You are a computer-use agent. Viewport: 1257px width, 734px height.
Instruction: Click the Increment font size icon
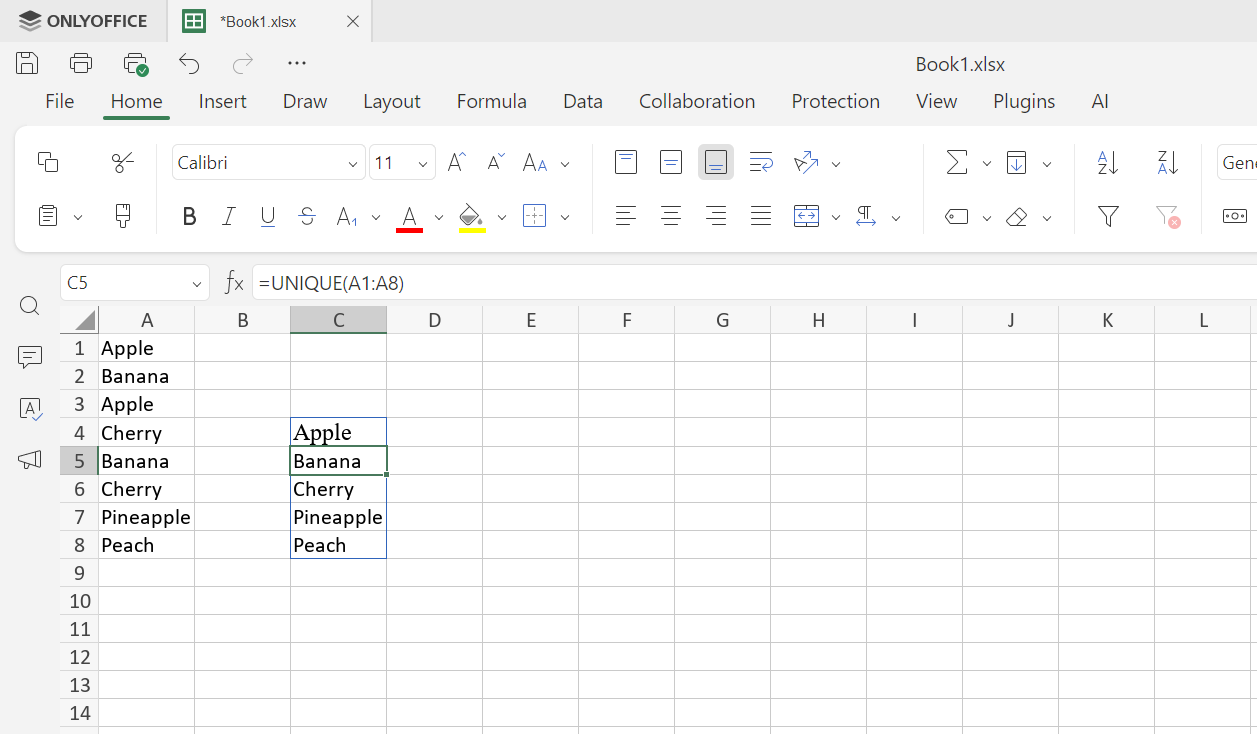point(456,163)
